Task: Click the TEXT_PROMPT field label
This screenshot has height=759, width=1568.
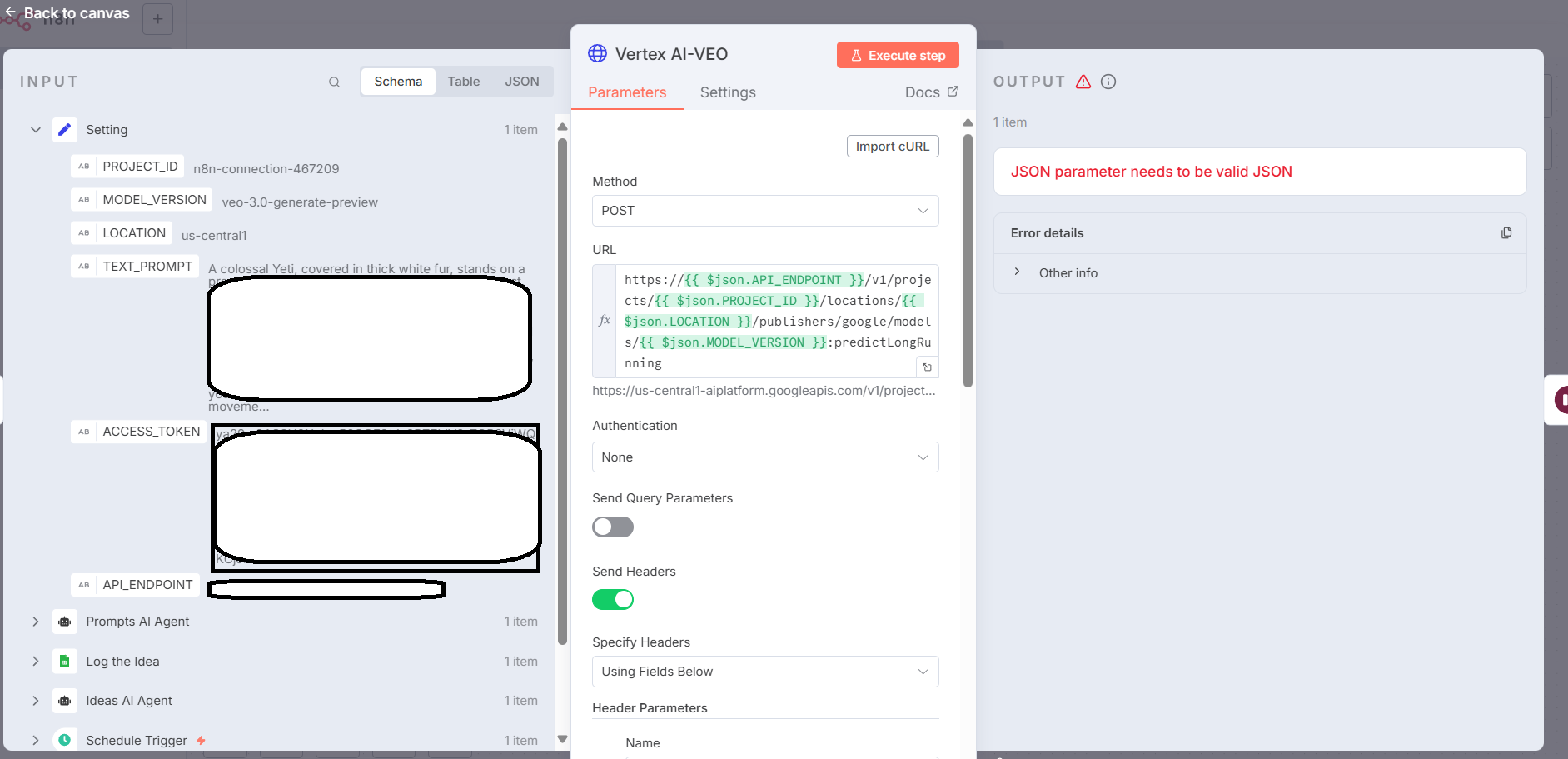Action: coord(147,267)
